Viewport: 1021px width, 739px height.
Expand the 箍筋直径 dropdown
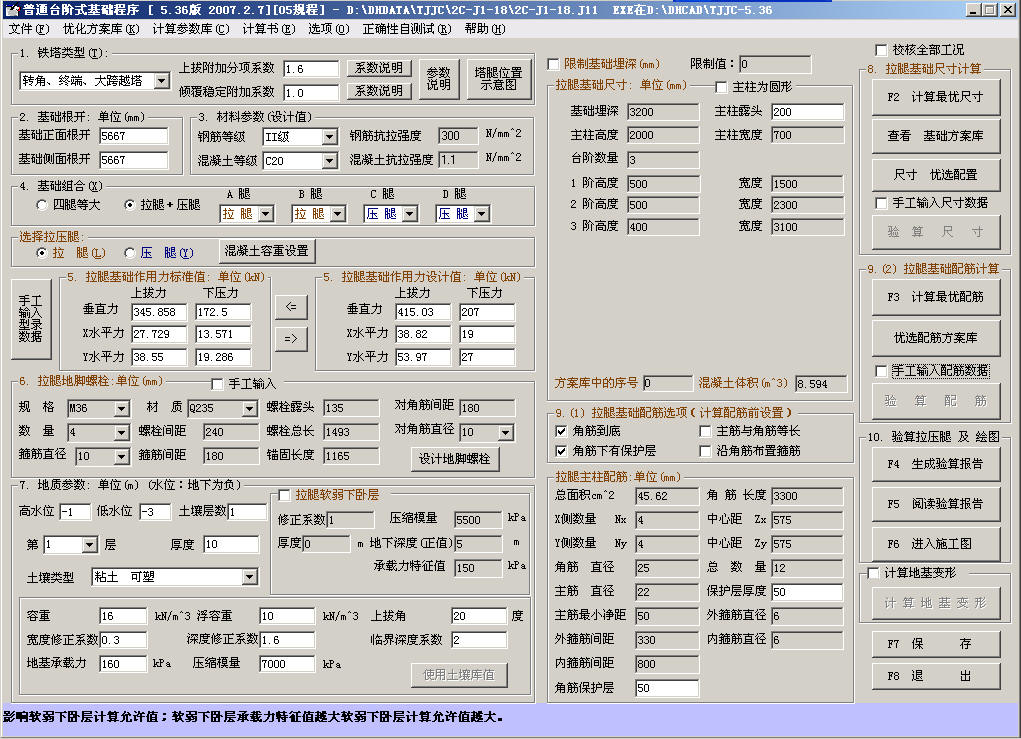[x=122, y=456]
